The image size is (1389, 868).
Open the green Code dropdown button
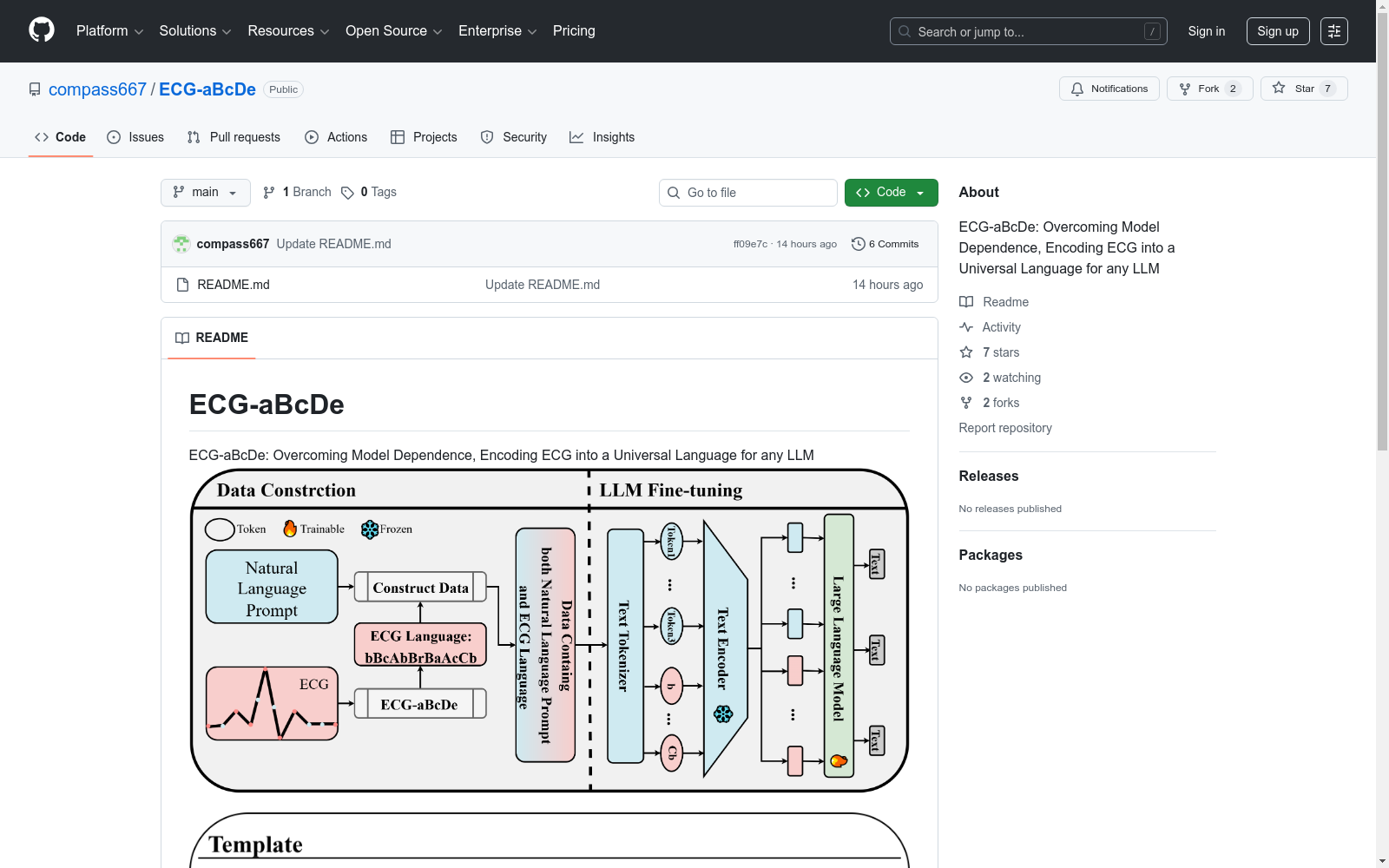tap(892, 193)
